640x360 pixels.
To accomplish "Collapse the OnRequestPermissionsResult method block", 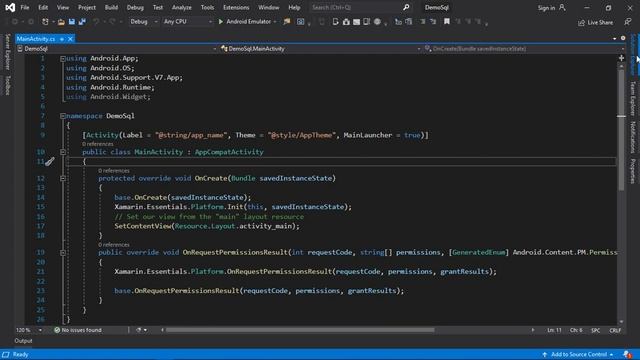I will tap(63, 253).
